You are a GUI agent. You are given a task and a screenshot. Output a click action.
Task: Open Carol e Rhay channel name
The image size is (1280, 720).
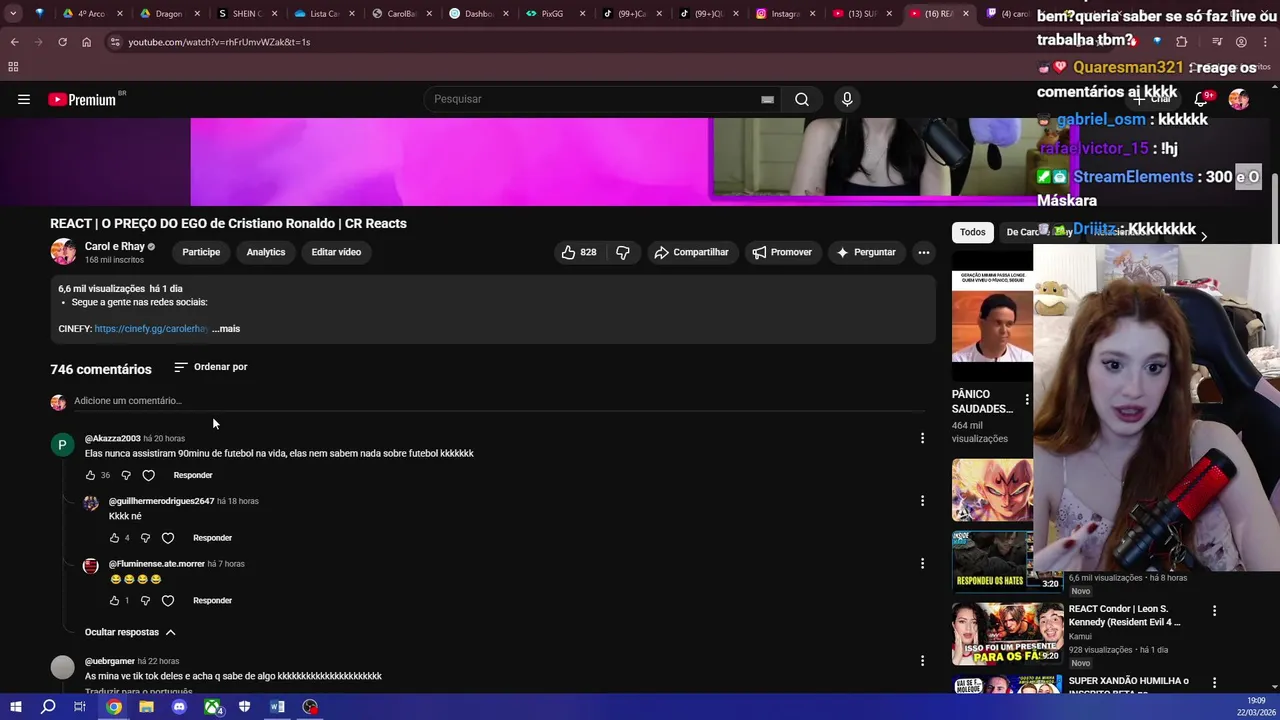pyautogui.click(x=115, y=246)
